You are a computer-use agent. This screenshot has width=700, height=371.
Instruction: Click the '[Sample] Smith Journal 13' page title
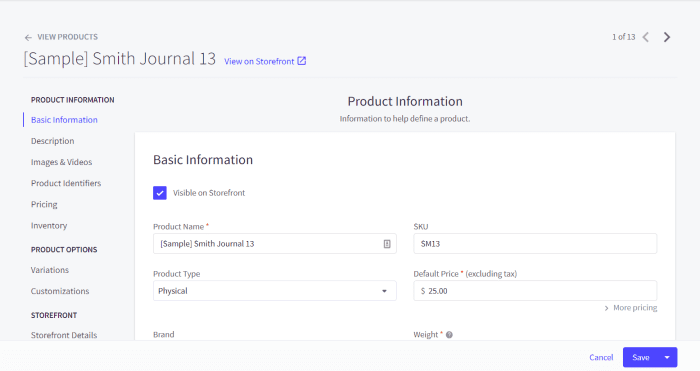120,59
